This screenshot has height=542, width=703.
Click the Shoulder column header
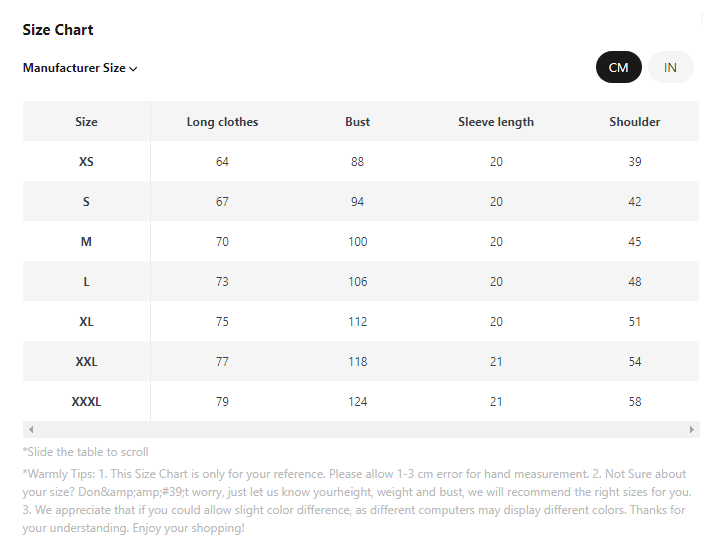[x=634, y=121]
